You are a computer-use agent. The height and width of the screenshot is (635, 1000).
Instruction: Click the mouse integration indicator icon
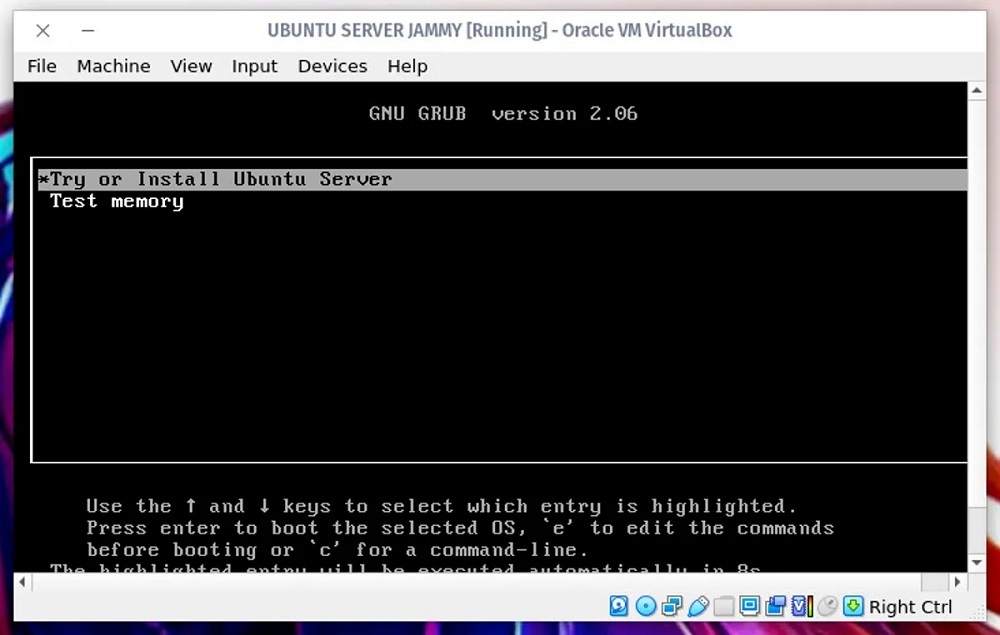(828, 606)
